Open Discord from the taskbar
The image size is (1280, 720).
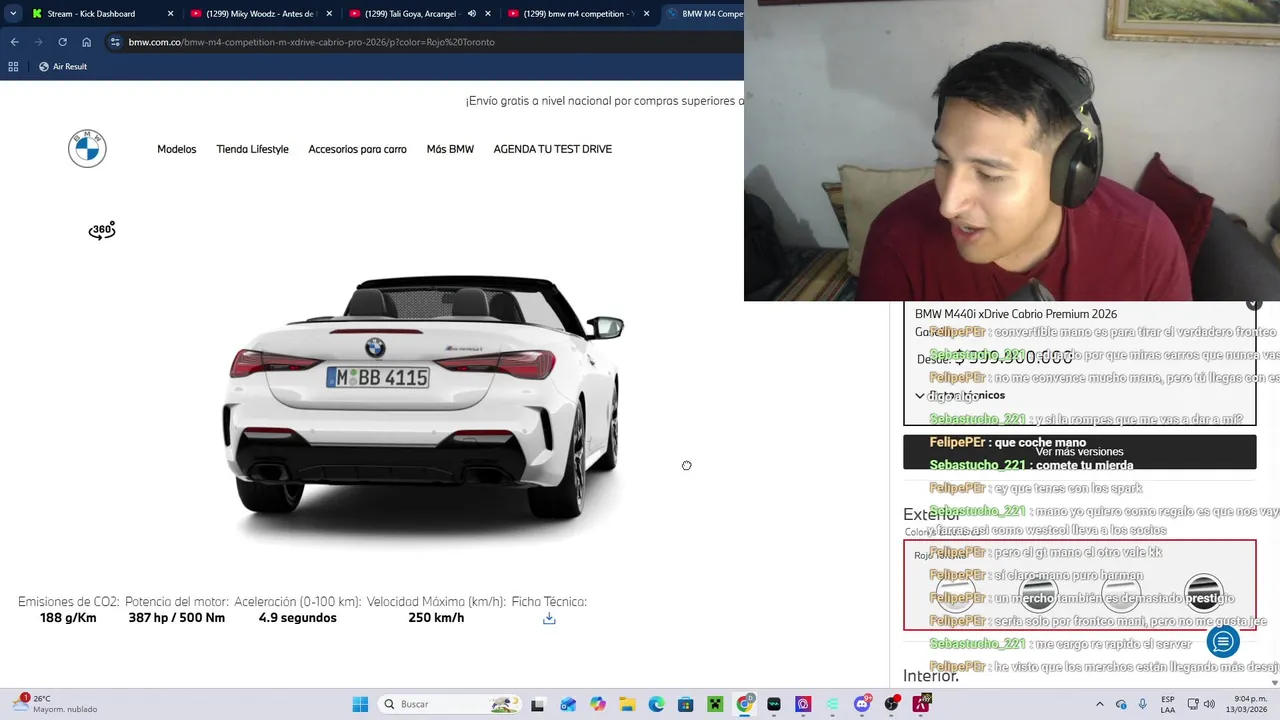point(862,704)
